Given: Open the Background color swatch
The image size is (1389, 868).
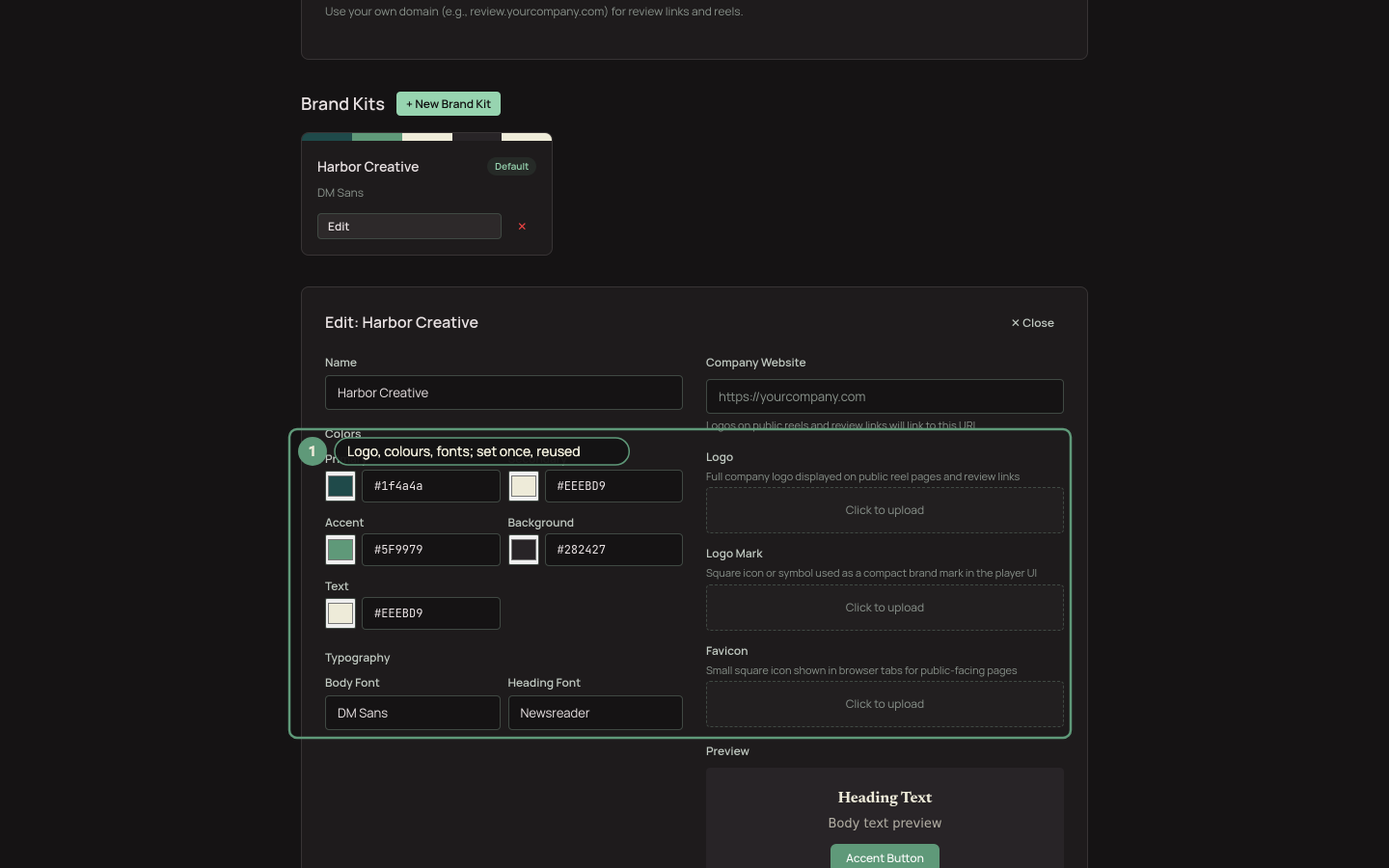Looking at the screenshot, I should 524,550.
